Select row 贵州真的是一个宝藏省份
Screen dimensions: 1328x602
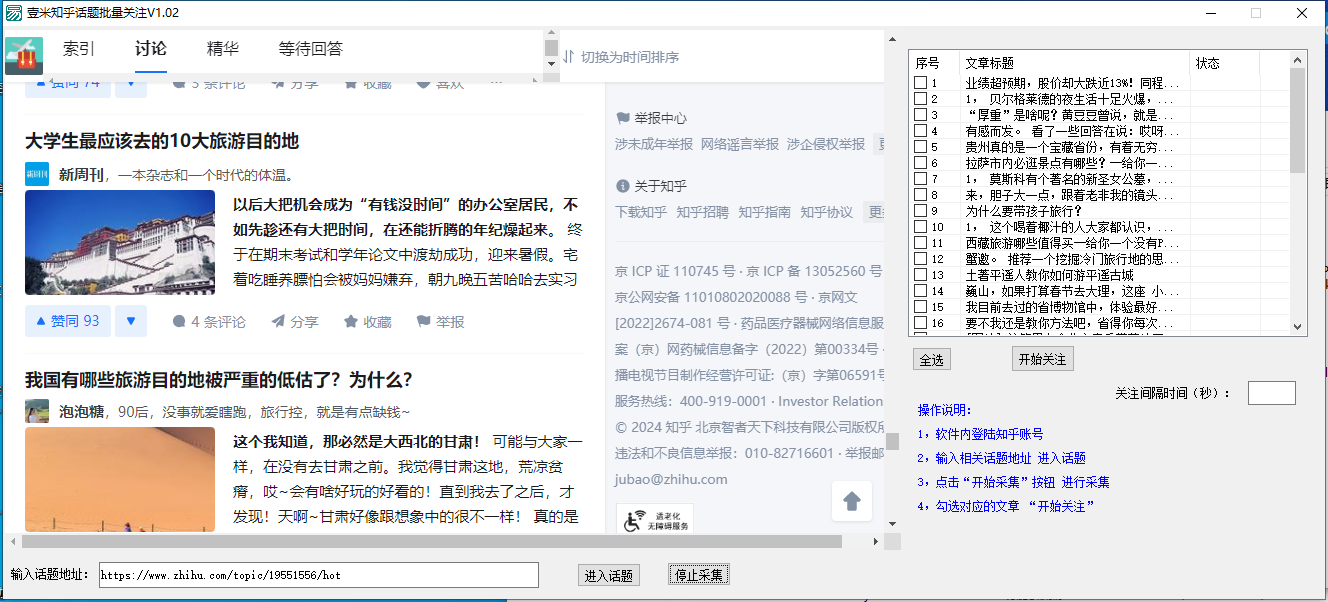1099,147
